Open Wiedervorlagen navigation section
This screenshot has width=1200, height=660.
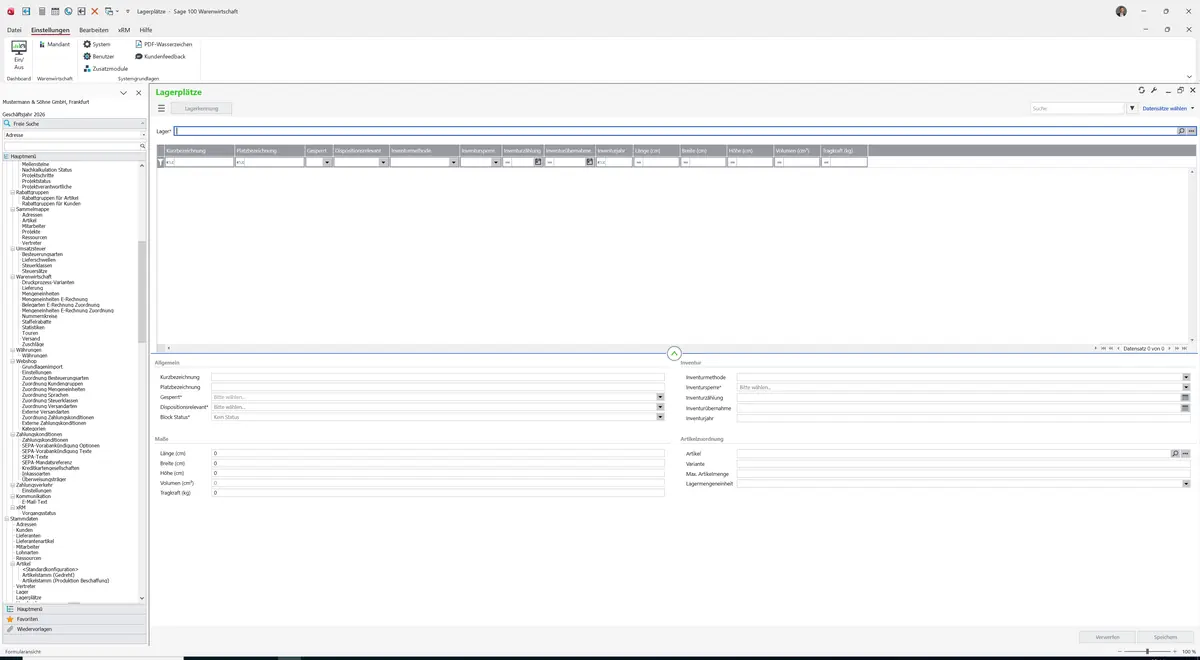74,629
